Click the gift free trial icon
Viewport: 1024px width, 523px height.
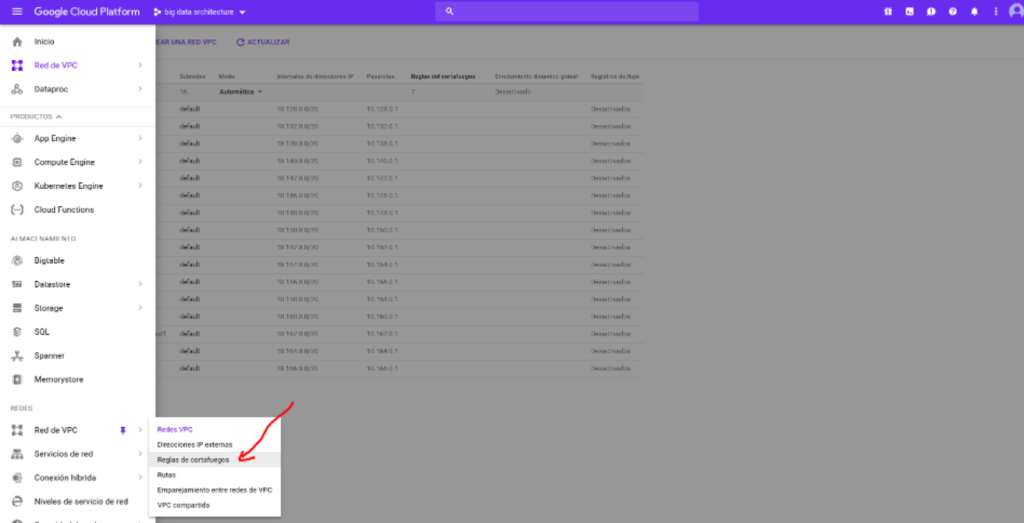[888, 12]
